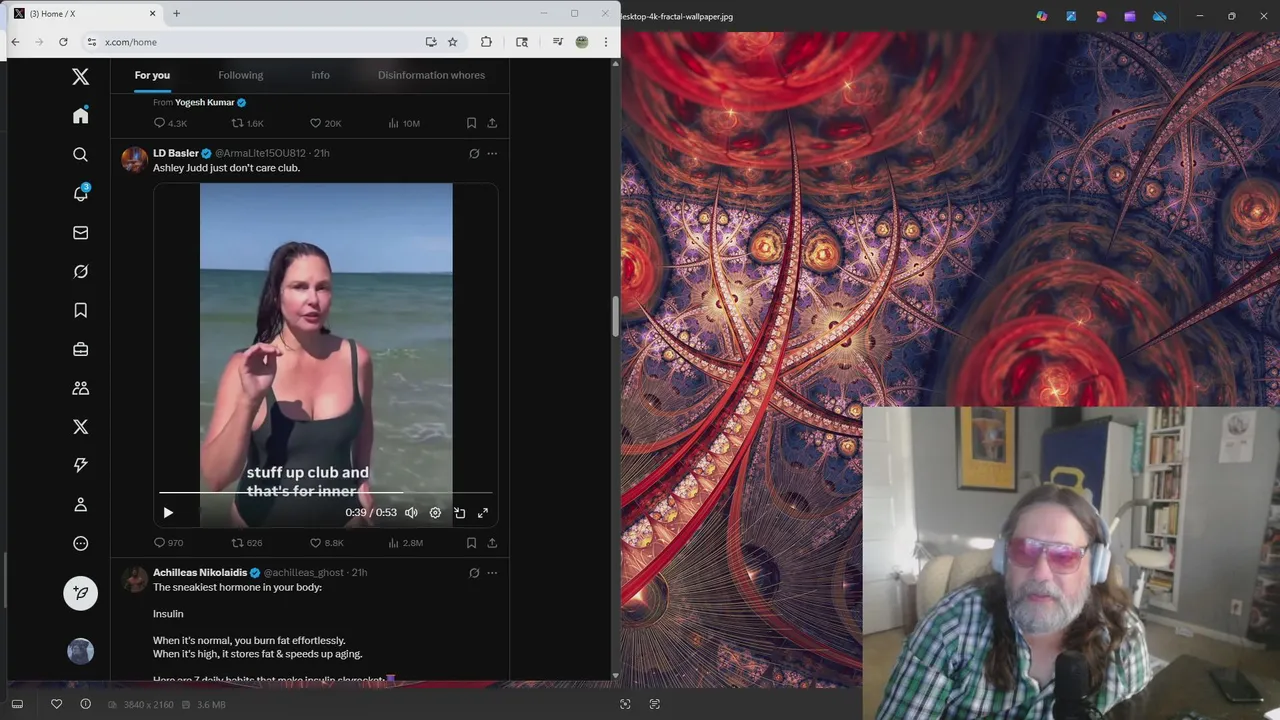Switch to the For you tab

coord(152,76)
